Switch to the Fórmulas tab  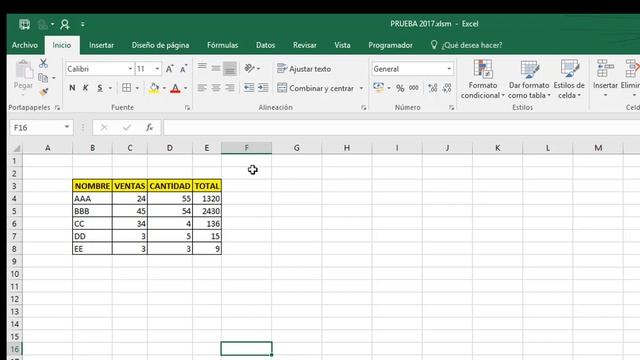pos(222,45)
